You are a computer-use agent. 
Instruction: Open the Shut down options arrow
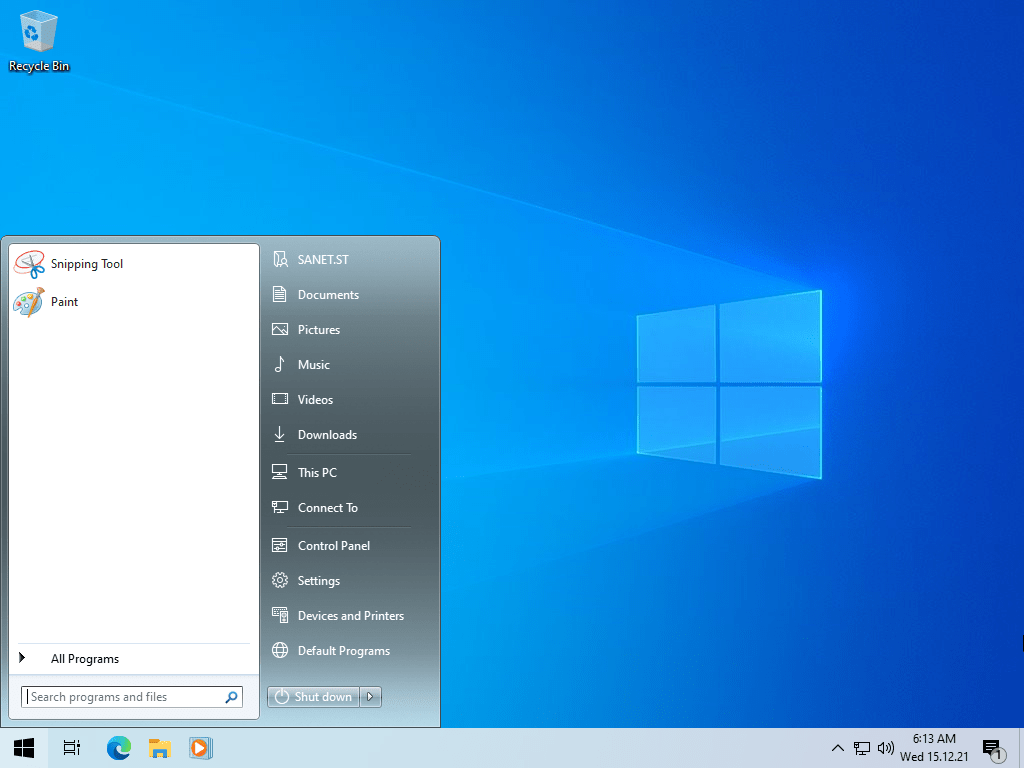[x=370, y=697]
